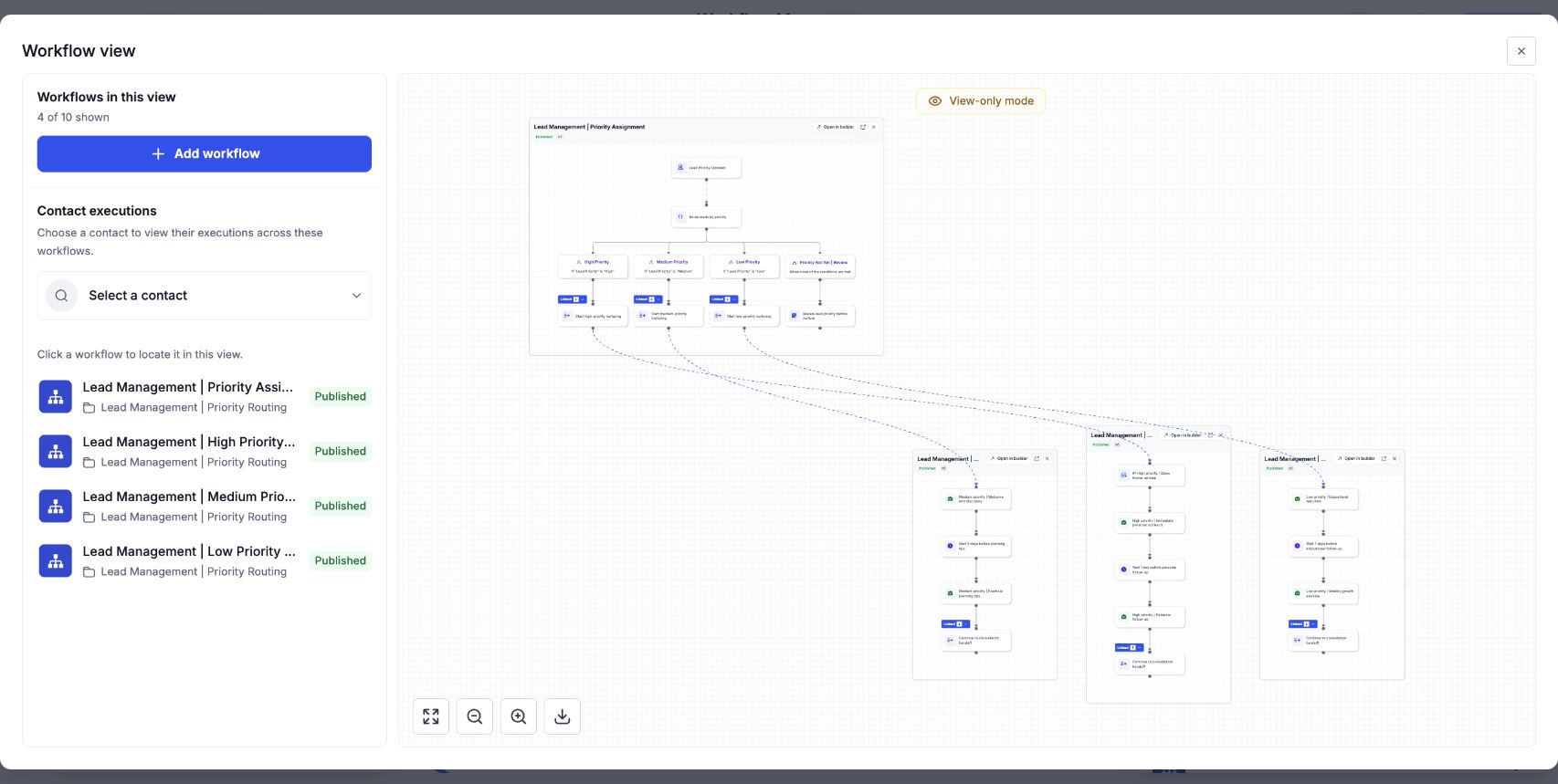The width and height of the screenshot is (1558, 784).
Task: Zoom out on the workflow canvas
Action: [x=475, y=716]
